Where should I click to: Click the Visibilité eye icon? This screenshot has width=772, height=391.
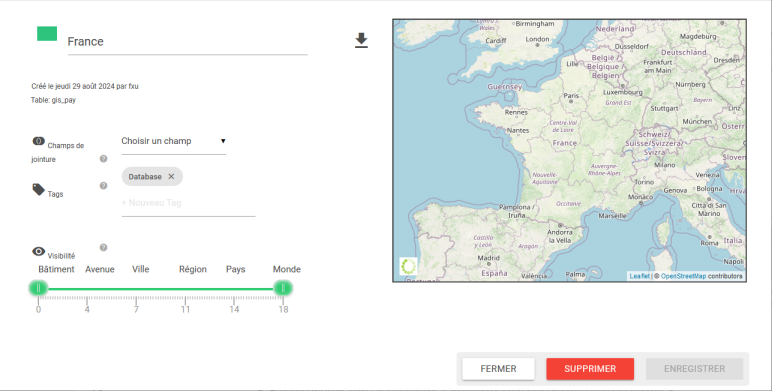coord(38,251)
